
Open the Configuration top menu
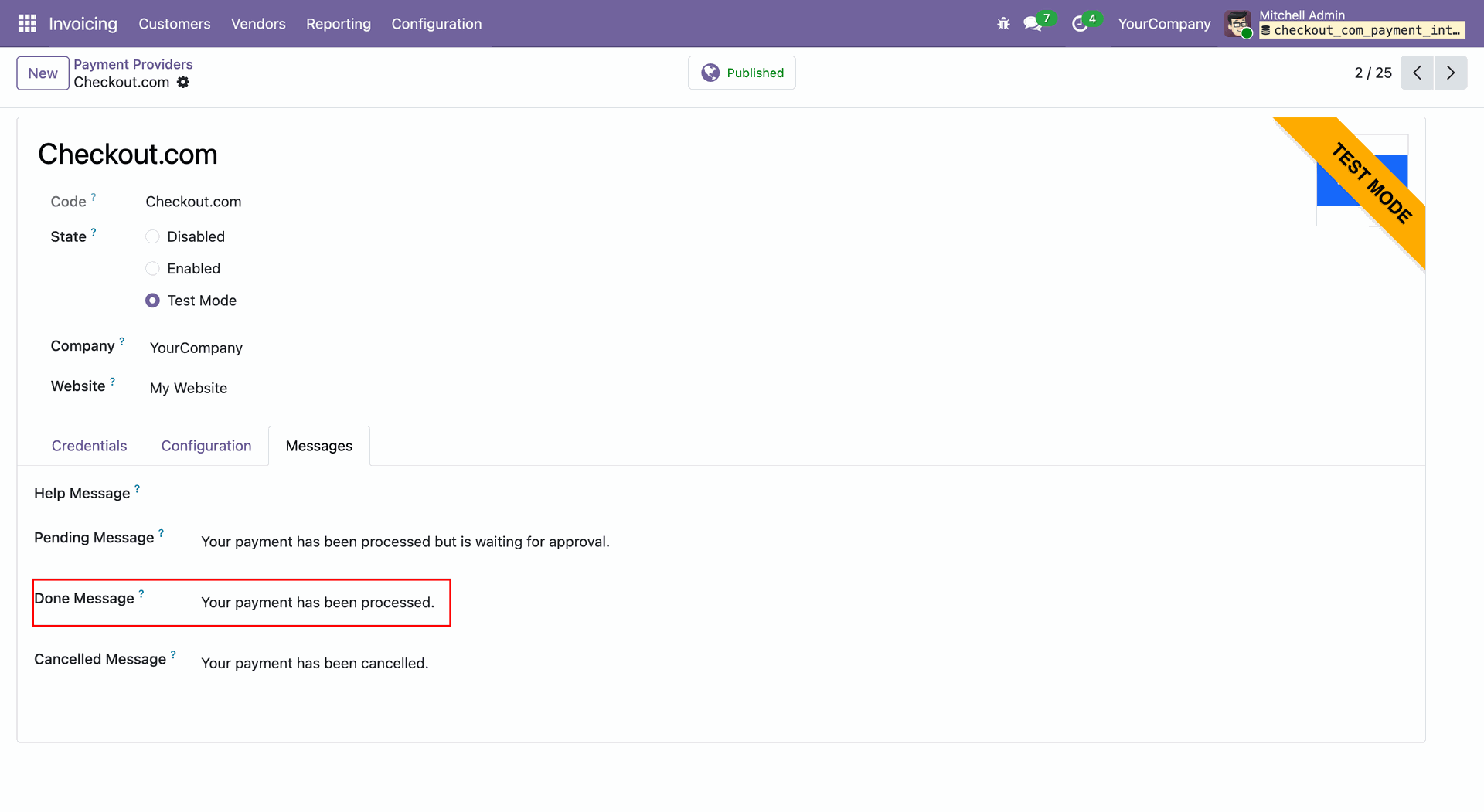(x=437, y=24)
